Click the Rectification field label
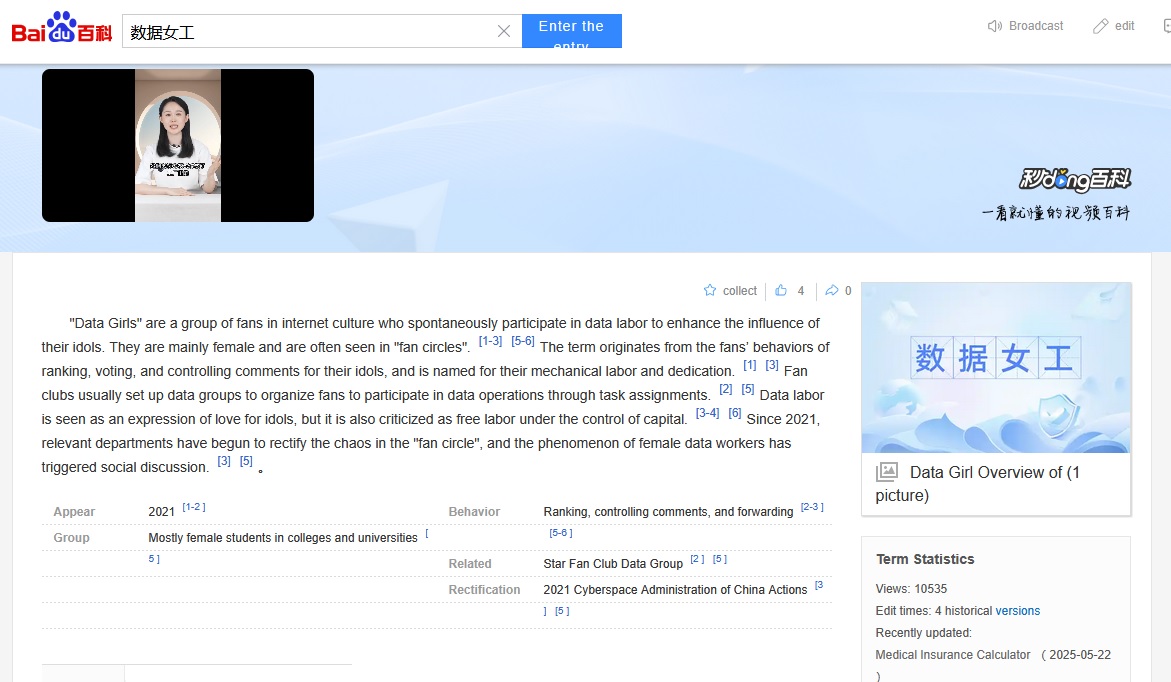The width and height of the screenshot is (1171, 682). click(484, 590)
